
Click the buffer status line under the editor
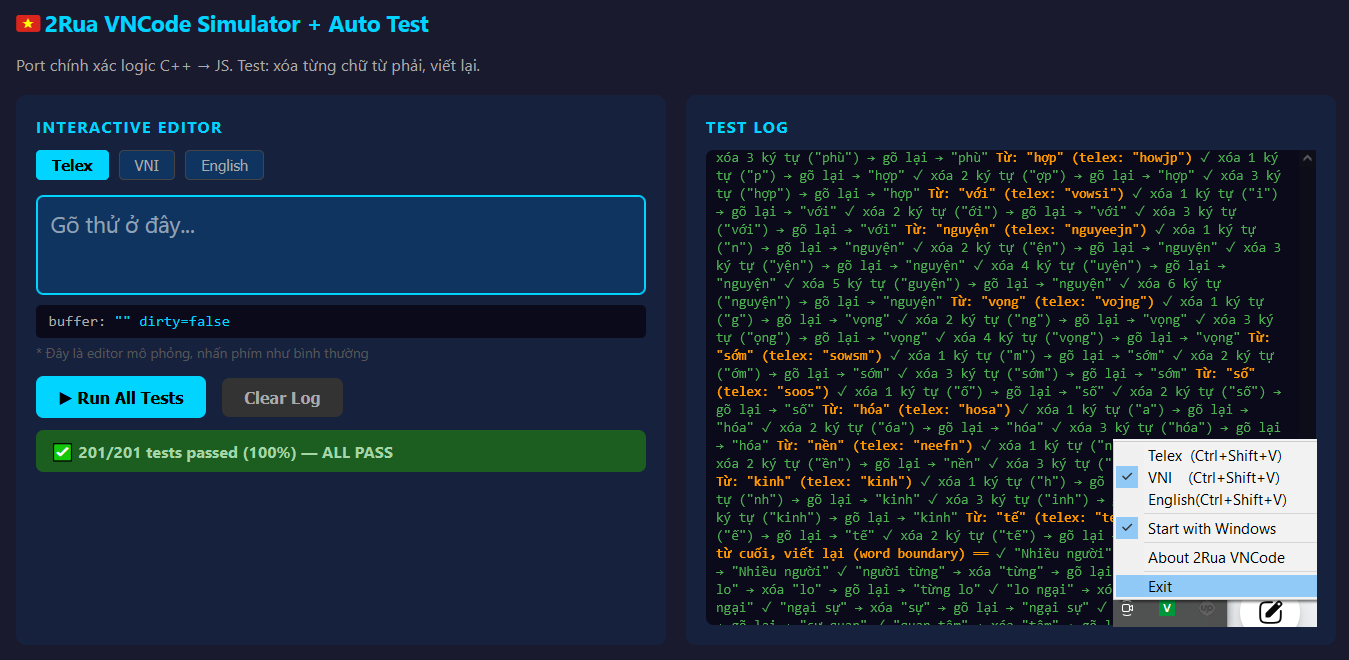click(x=340, y=321)
